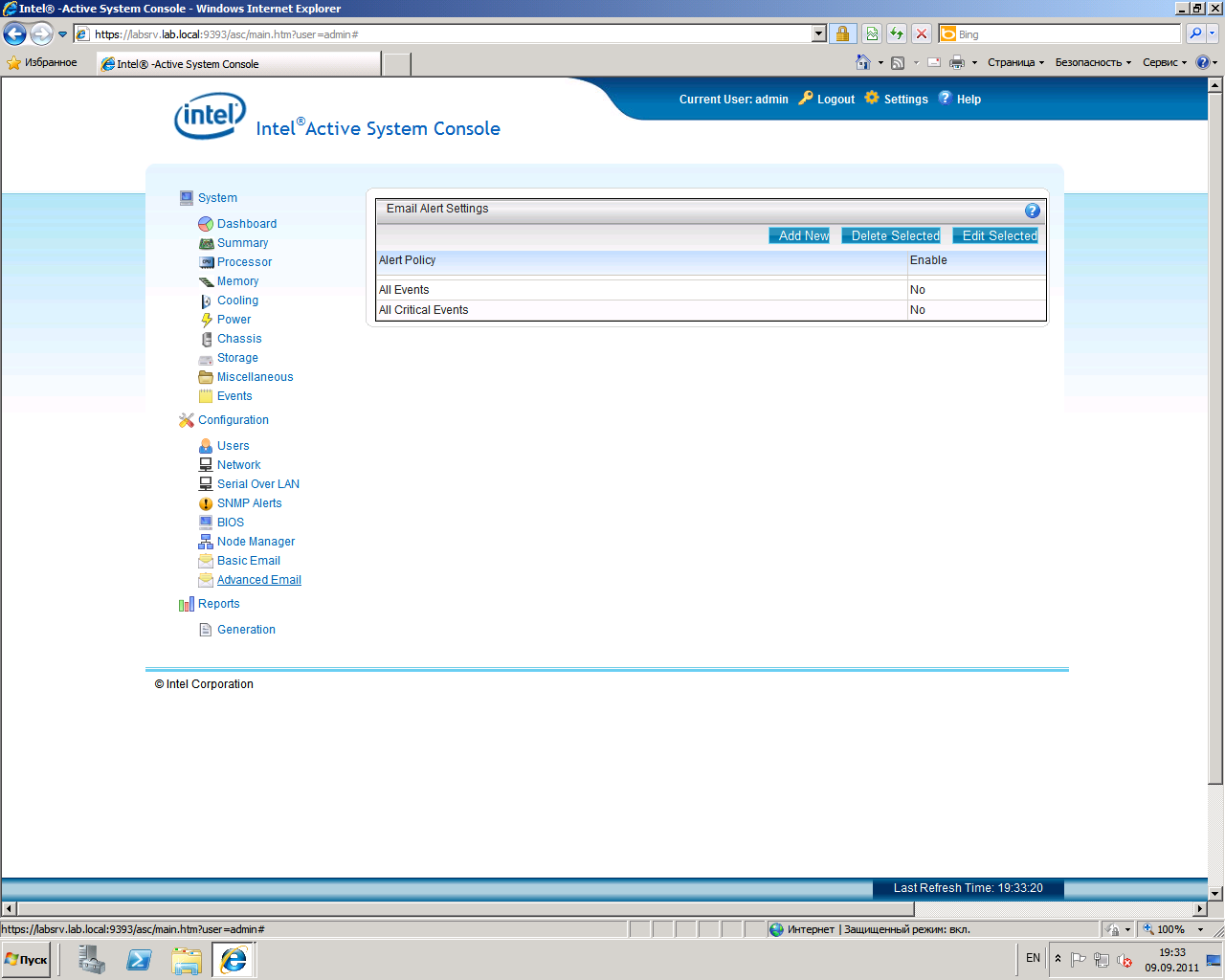Image resolution: width=1225 pixels, height=980 pixels.
Task: Click the SNMP Alerts warning icon
Action: click(206, 503)
